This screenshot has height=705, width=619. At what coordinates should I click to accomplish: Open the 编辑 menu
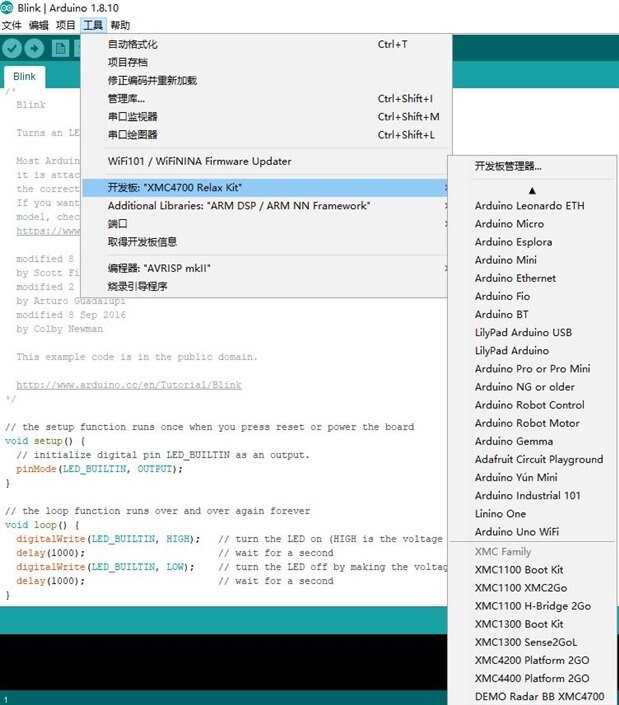pyautogui.click(x=39, y=25)
